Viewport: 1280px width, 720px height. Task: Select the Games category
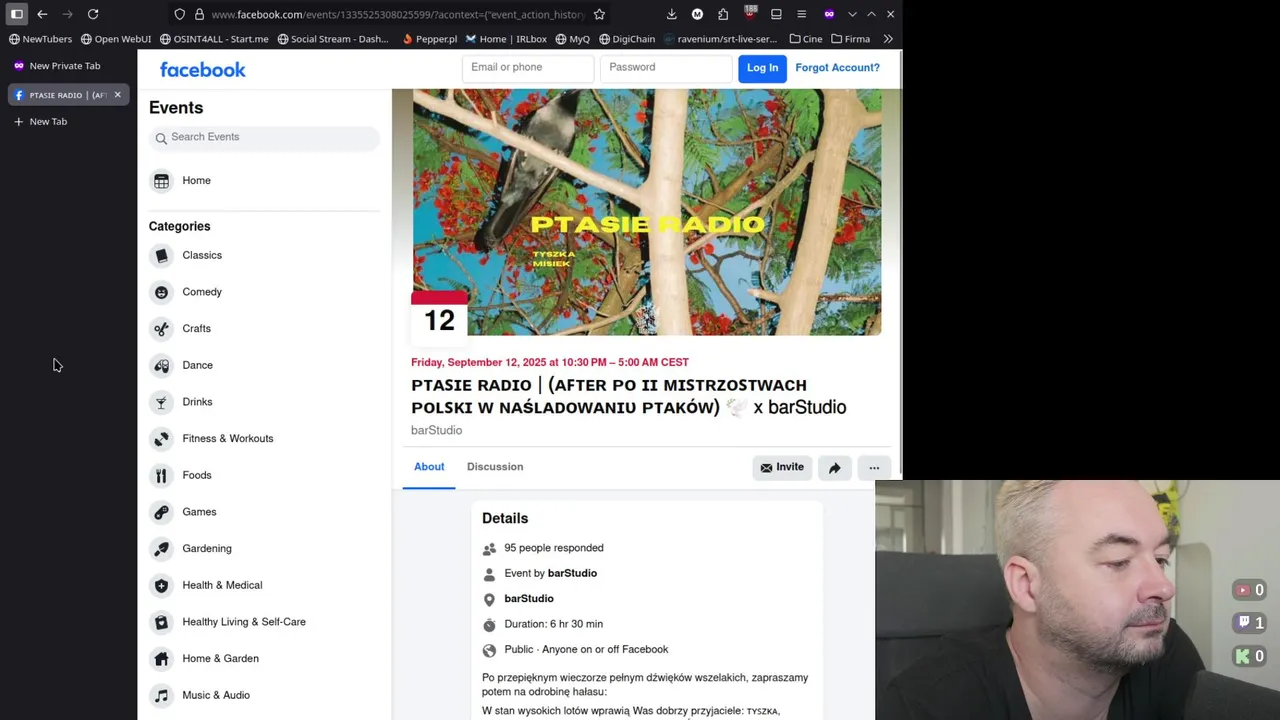pyautogui.click(x=264, y=512)
